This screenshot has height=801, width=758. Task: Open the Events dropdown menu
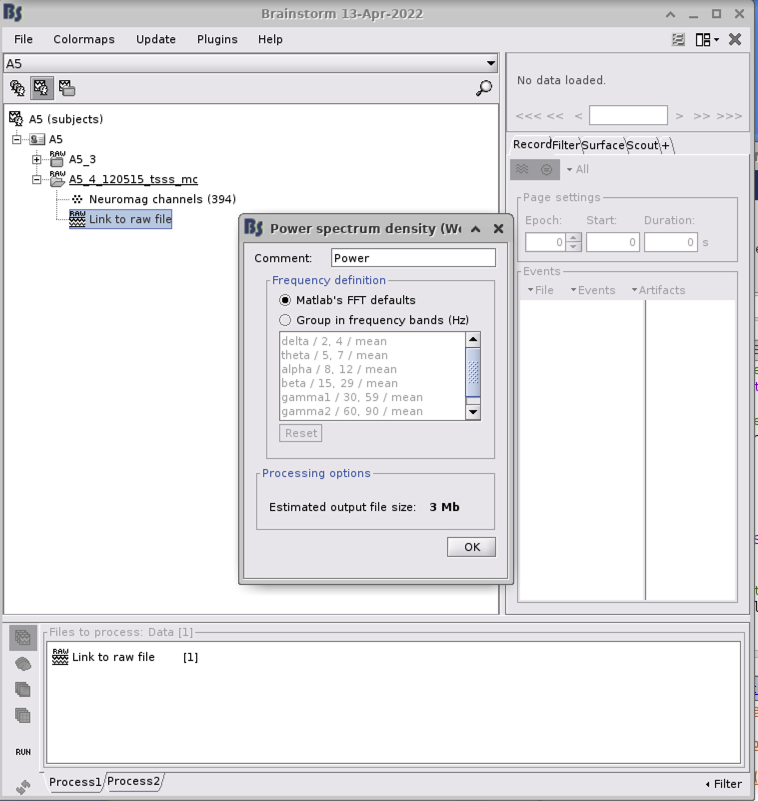[593, 290]
